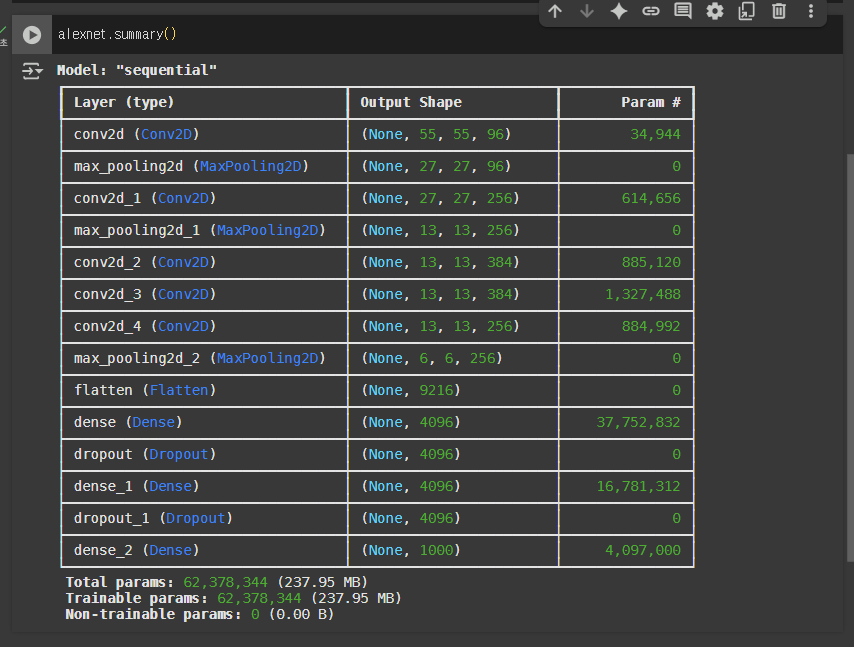Move cell down with the arrow icon

587,11
